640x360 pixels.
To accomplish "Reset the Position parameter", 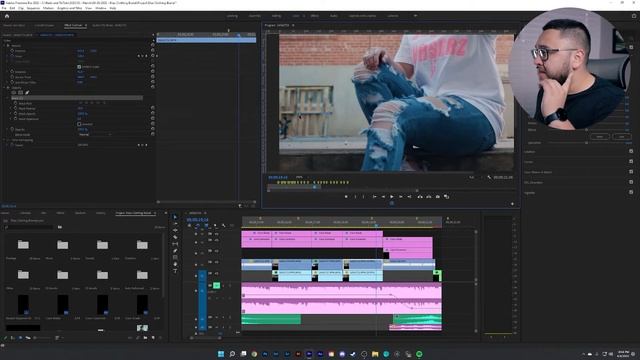I will 153,51.
